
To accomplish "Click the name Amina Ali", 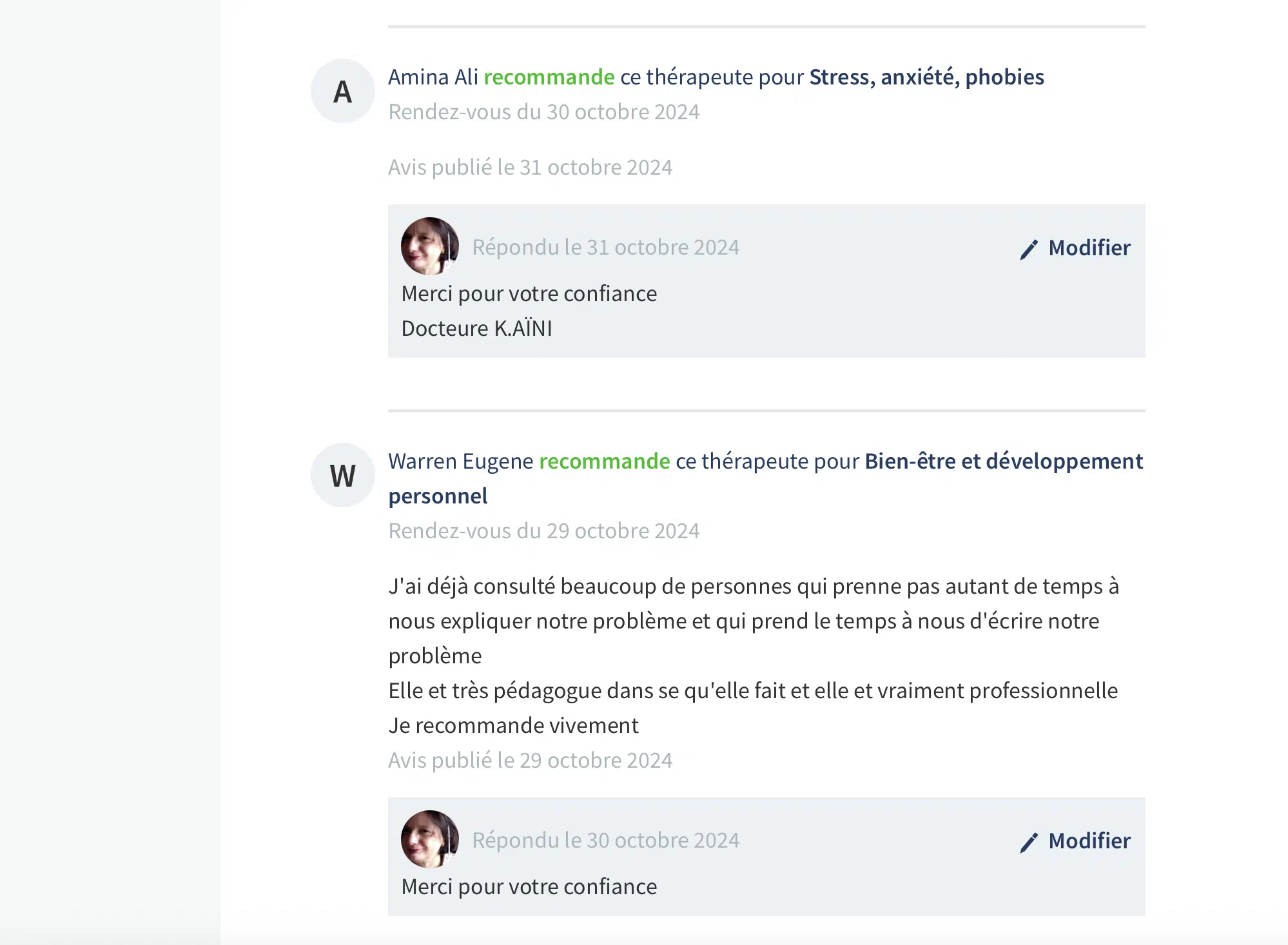I will pos(433,77).
